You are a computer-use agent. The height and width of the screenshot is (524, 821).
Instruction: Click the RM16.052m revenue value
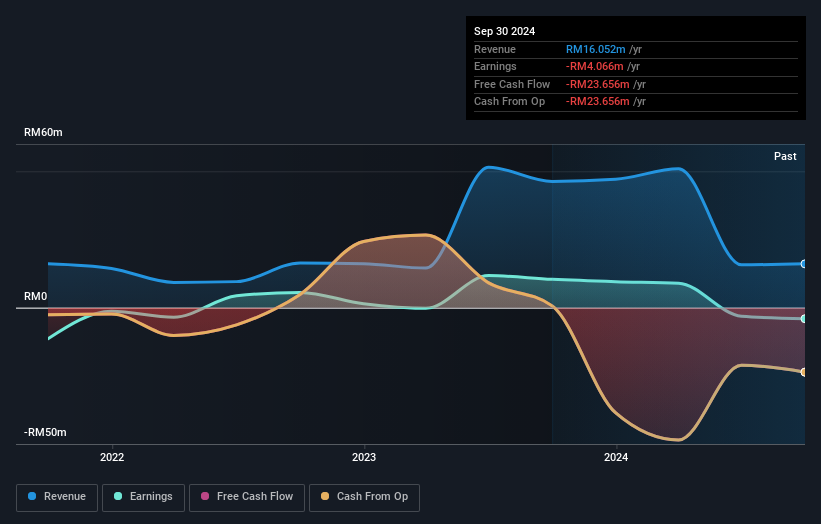tap(595, 49)
